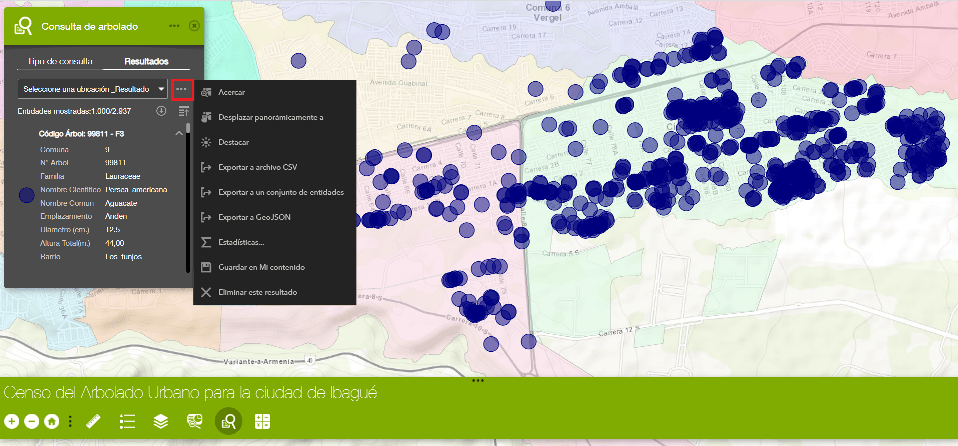Open the measurement ruler tool
Screen dimensions: 958x446
coord(95,422)
